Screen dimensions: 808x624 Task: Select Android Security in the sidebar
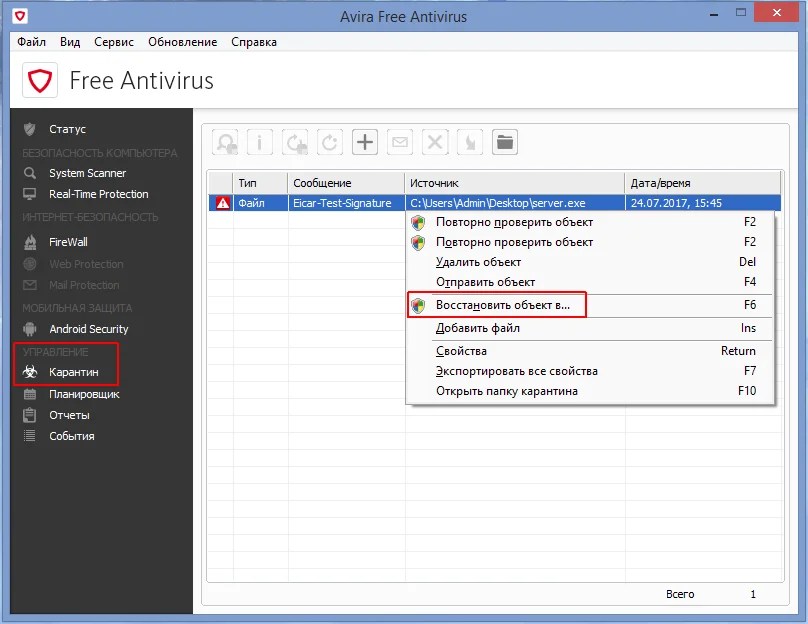[x=88, y=329]
